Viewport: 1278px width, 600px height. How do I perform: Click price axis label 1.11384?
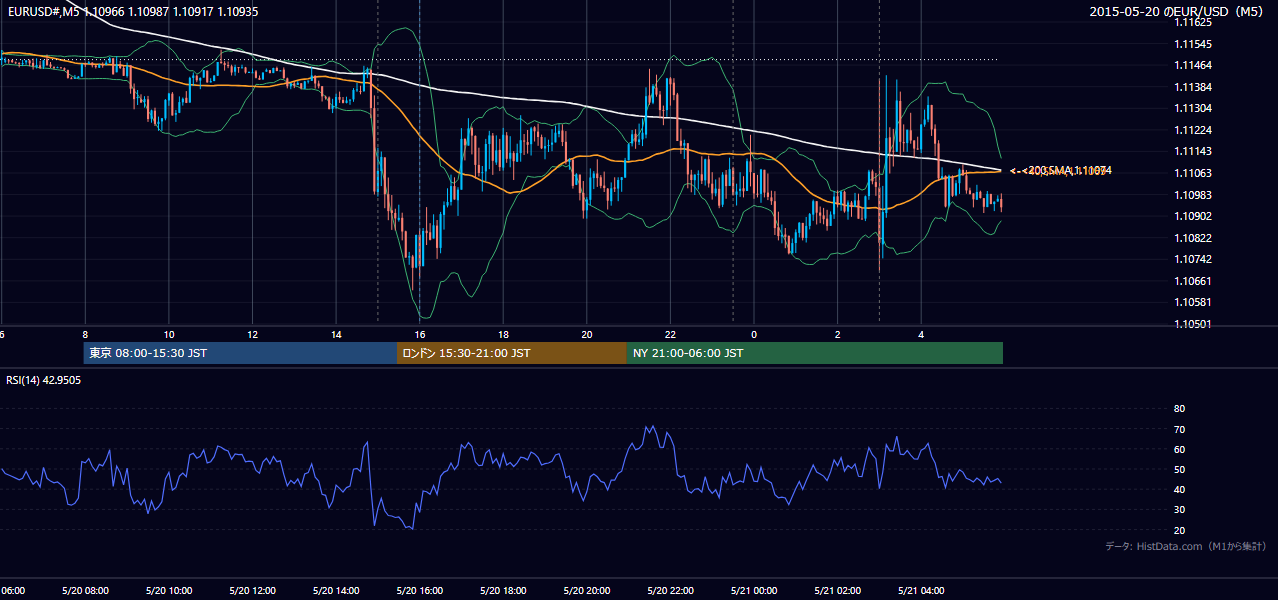click(x=1192, y=87)
